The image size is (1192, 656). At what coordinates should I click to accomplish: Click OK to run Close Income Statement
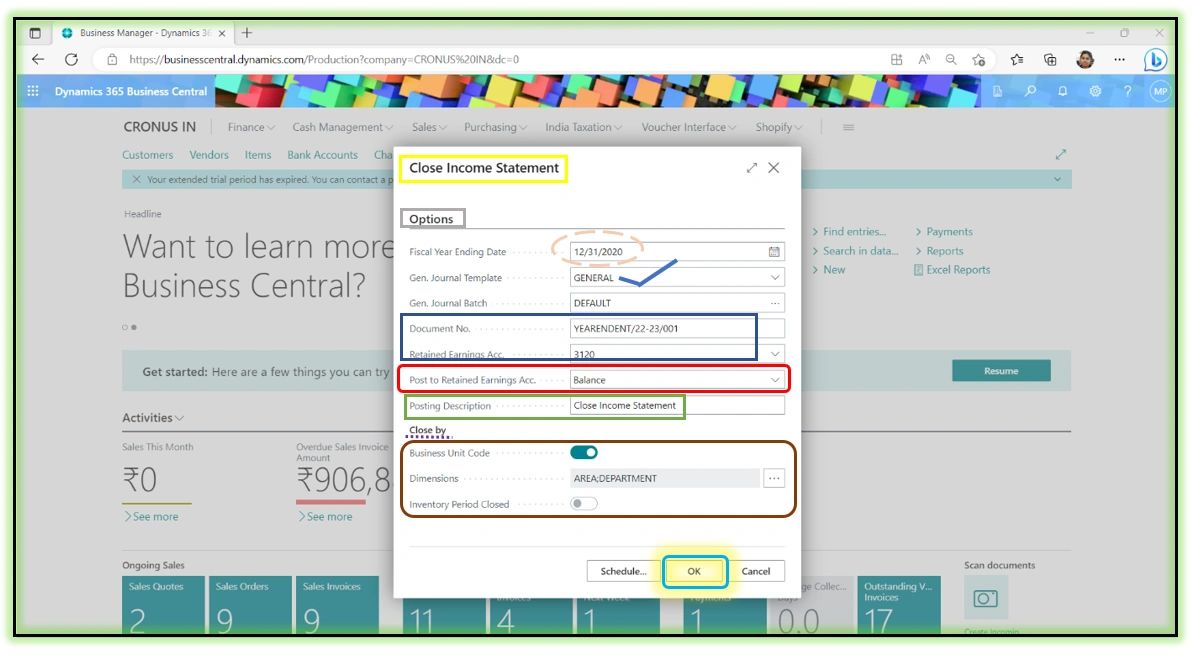pos(694,571)
